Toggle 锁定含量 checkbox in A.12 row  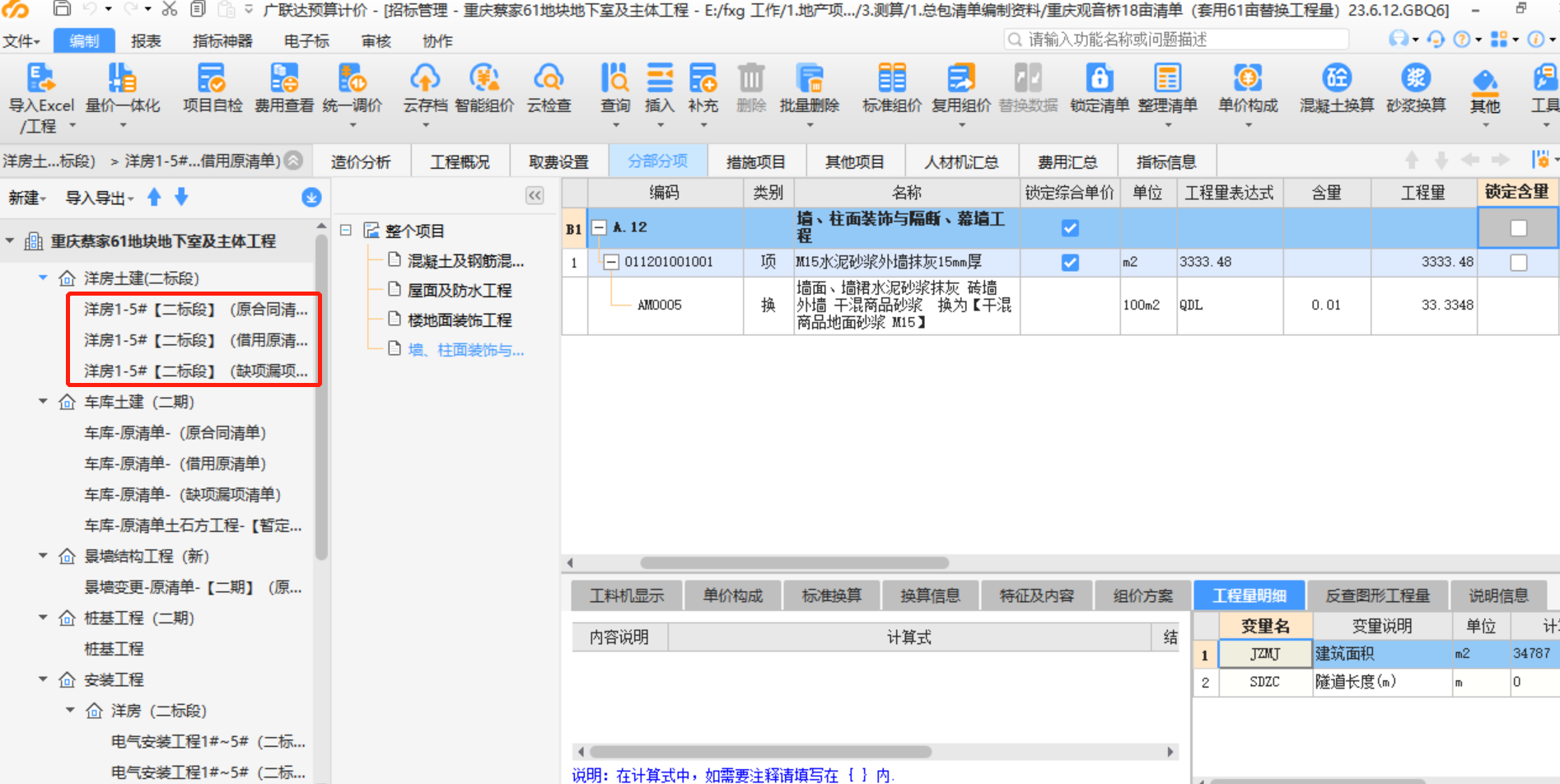pos(1519,228)
